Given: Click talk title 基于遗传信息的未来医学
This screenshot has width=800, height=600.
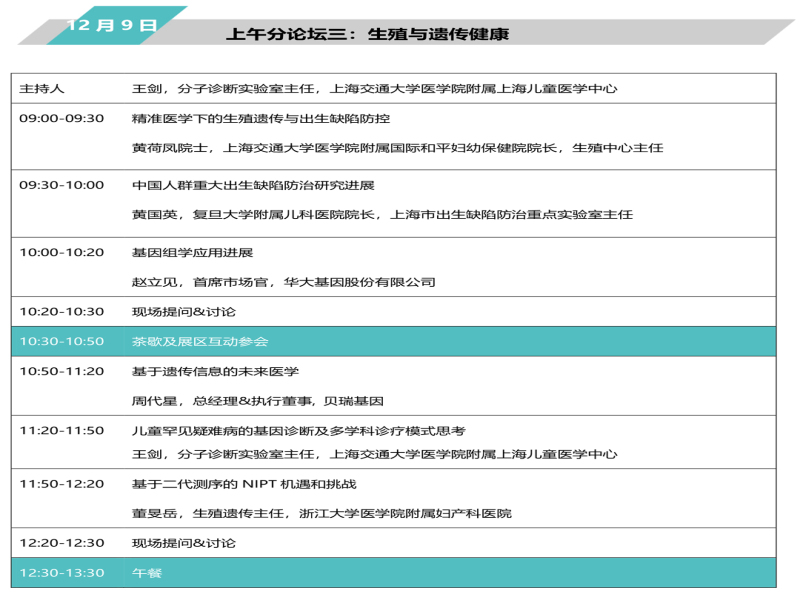Looking at the screenshot, I should pyautogui.click(x=215, y=371).
